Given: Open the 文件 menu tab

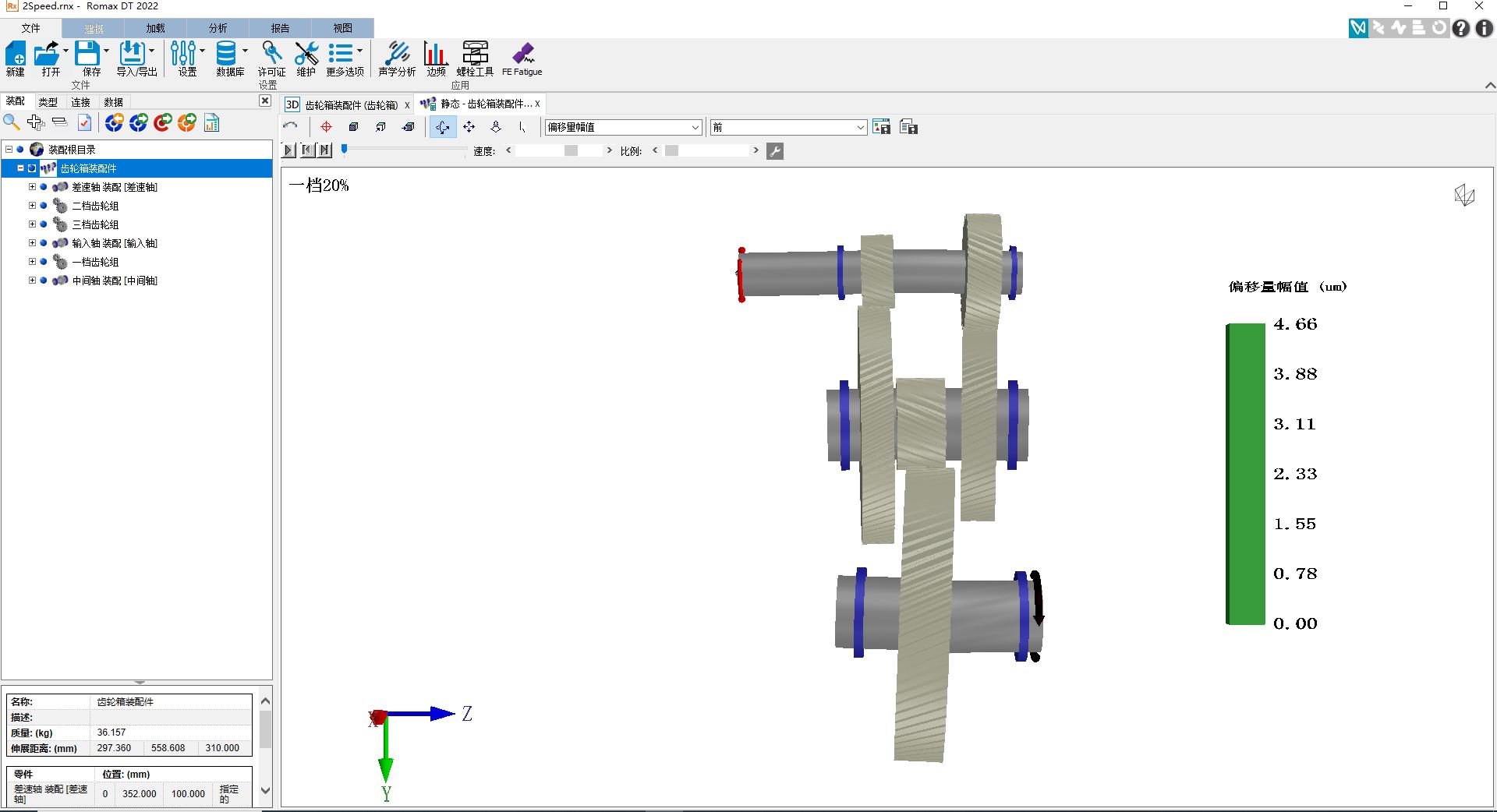Looking at the screenshot, I should click(x=31, y=28).
